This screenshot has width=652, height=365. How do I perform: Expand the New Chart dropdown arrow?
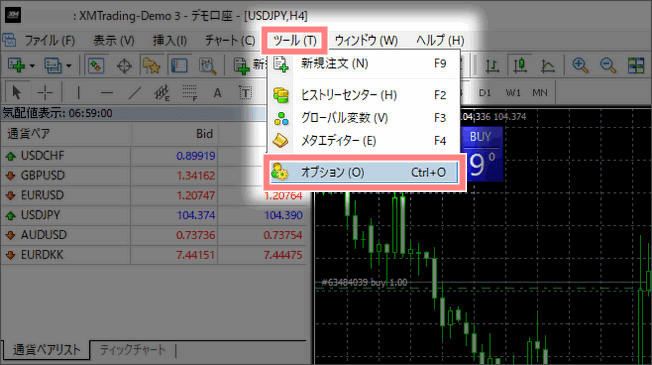pos(32,66)
